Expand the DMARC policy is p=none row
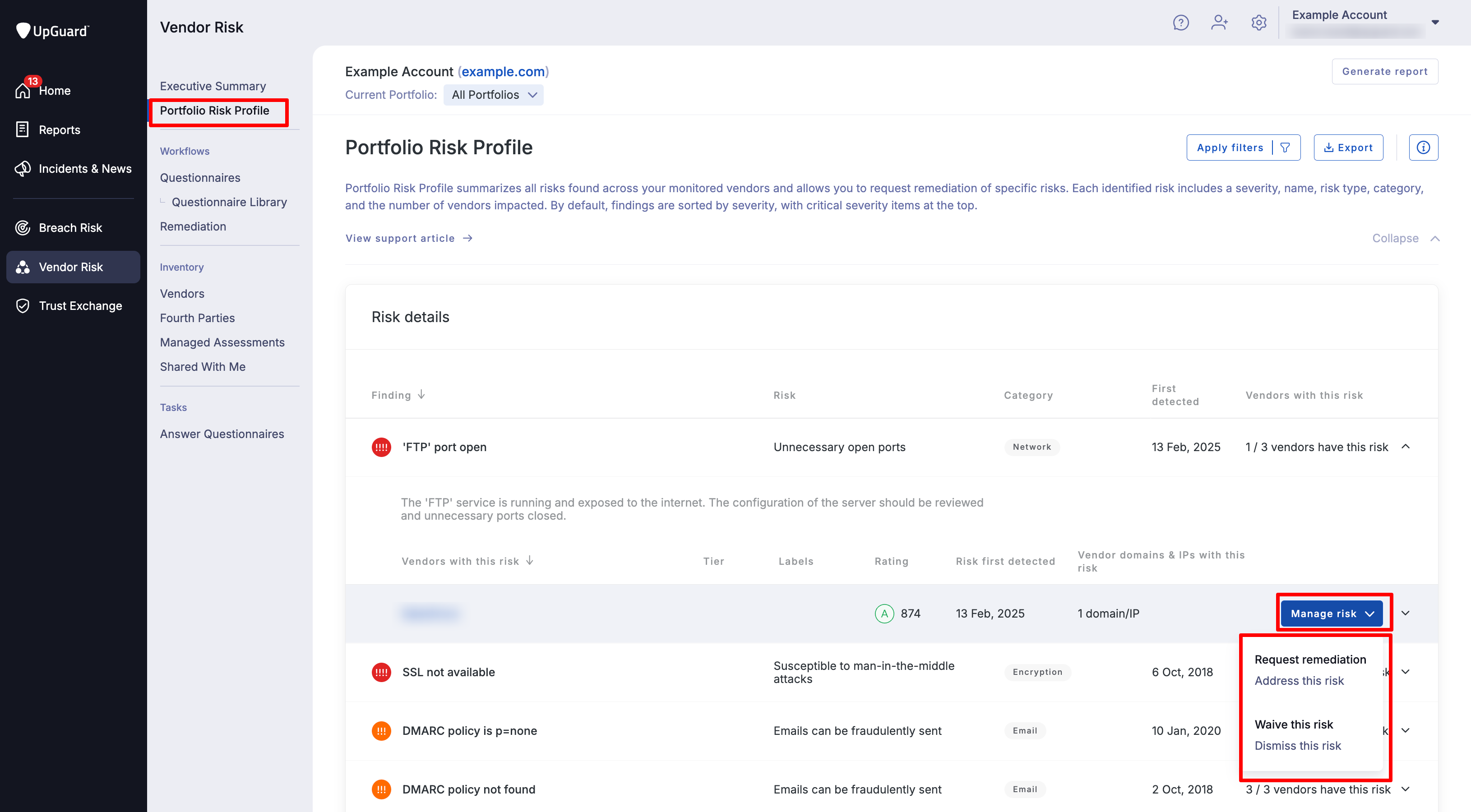The width and height of the screenshot is (1471, 812). pos(1405,731)
